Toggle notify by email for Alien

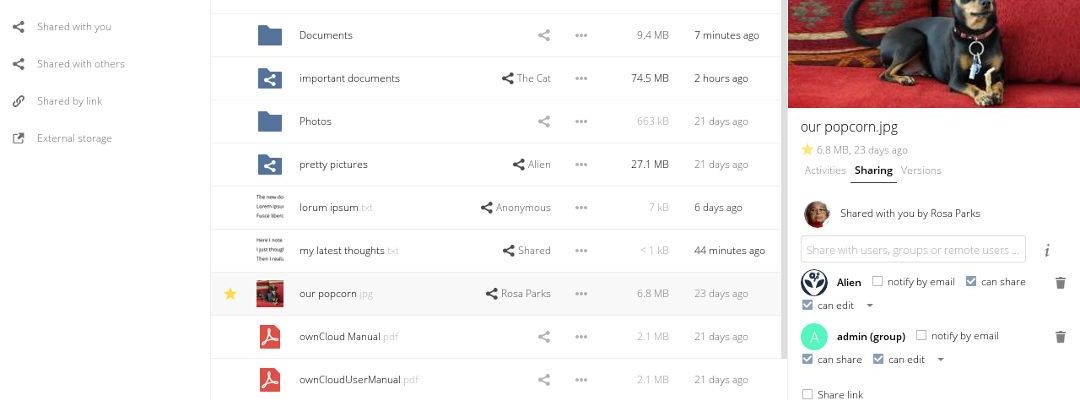click(878, 282)
